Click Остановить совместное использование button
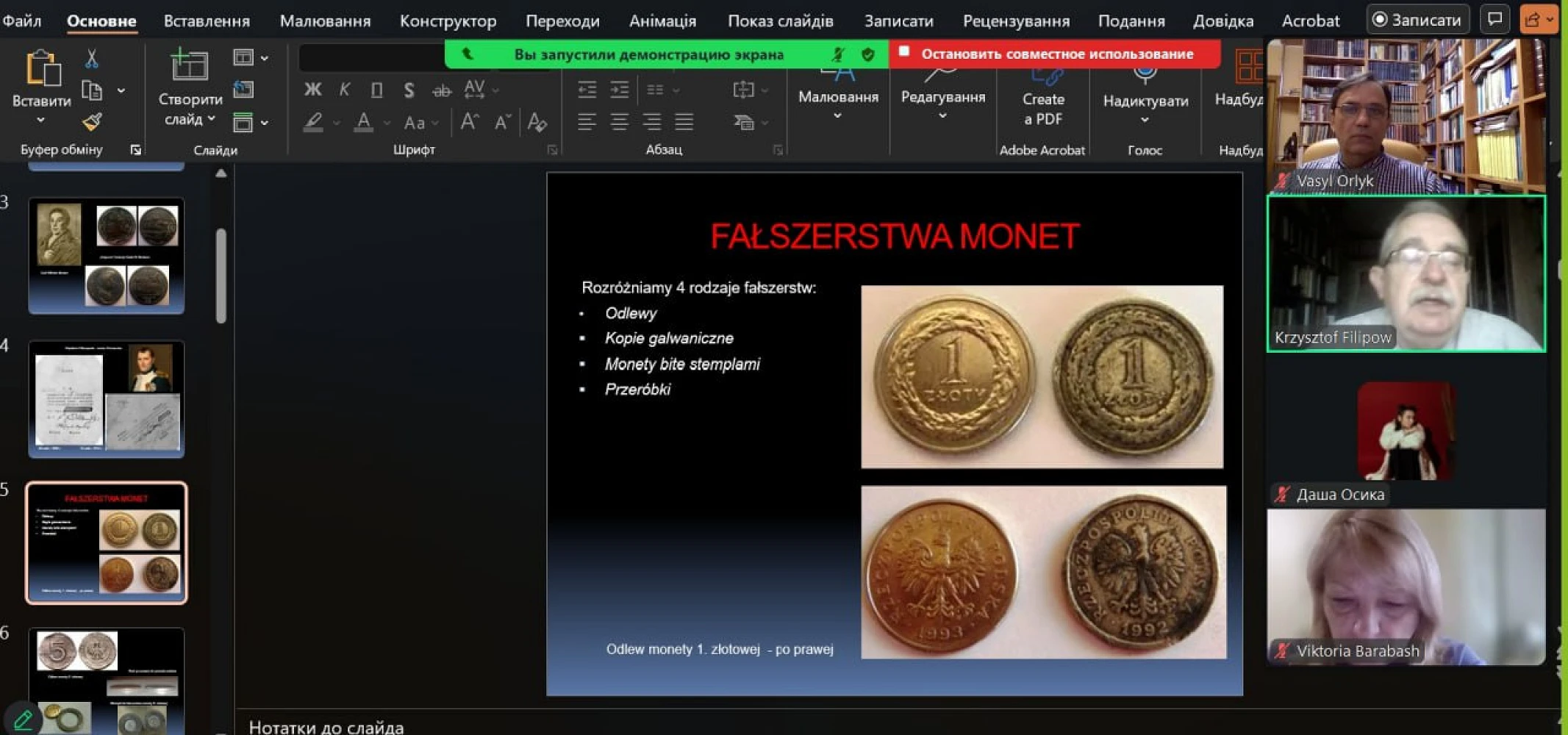1568x735 pixels. 1056,54
